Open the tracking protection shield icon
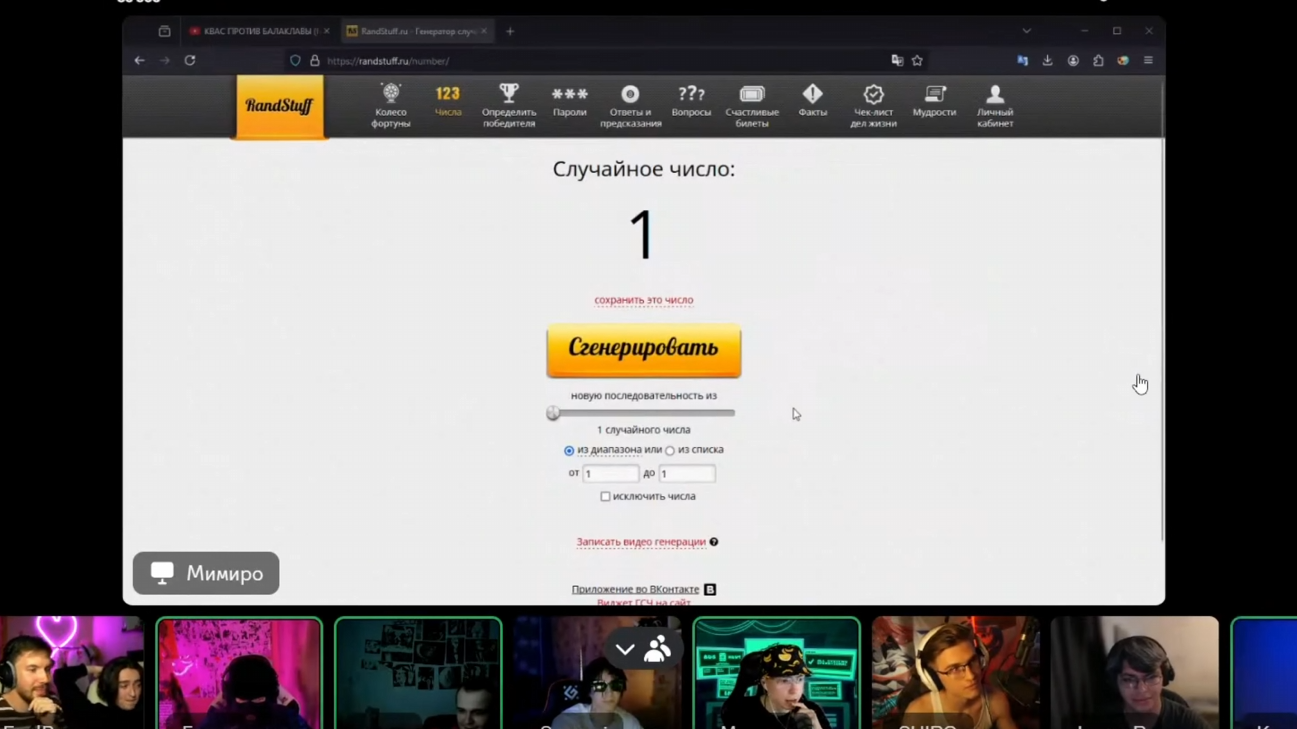The height and width of the screenshot is (729, 1297). tap(295, 61)
